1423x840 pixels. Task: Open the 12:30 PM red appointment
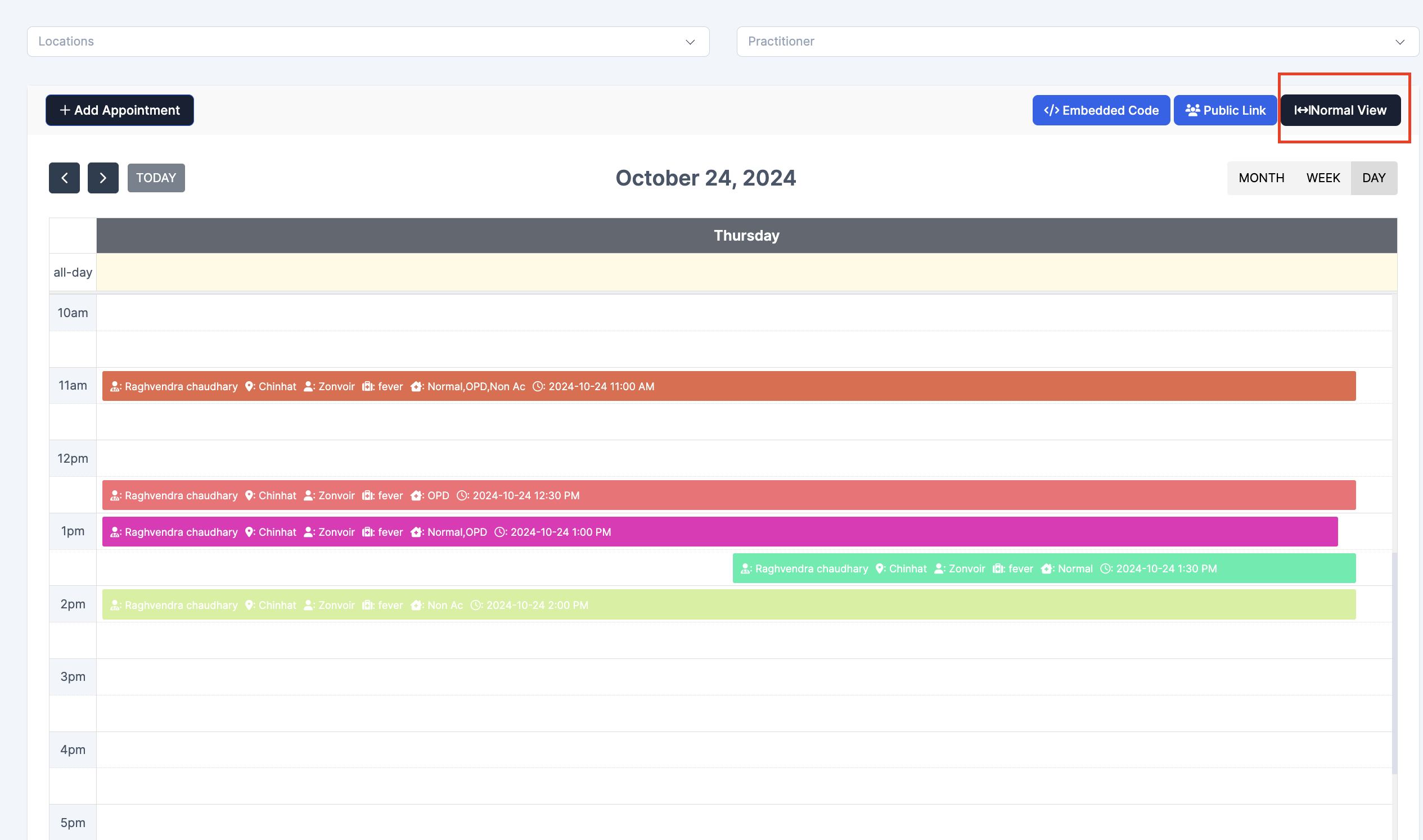click(x=729, y=495)
